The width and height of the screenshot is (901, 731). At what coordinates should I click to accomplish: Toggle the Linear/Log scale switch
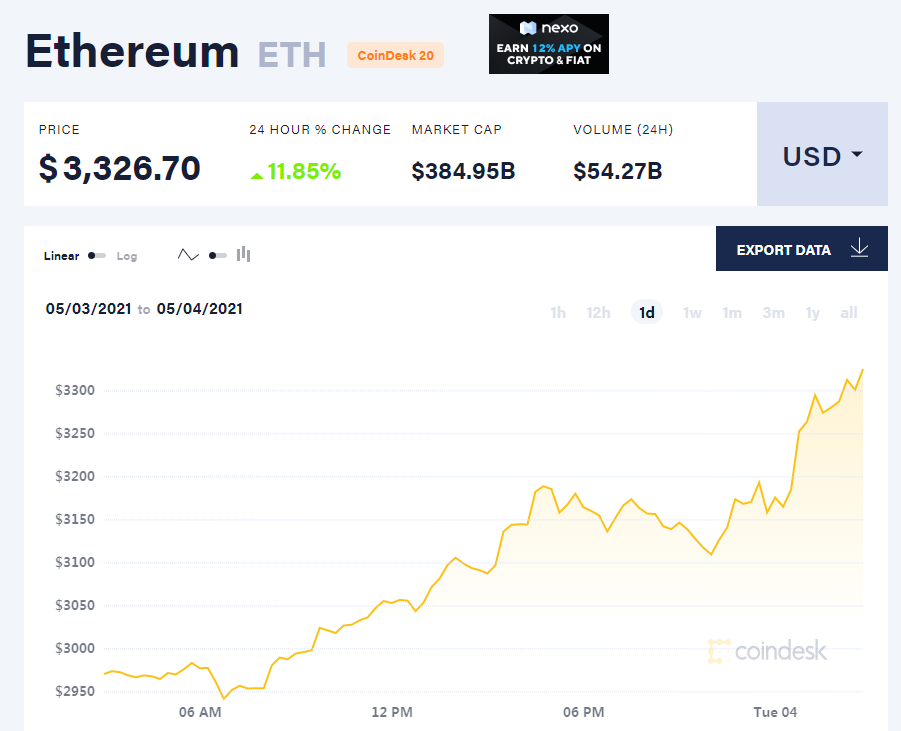point(97,256)
